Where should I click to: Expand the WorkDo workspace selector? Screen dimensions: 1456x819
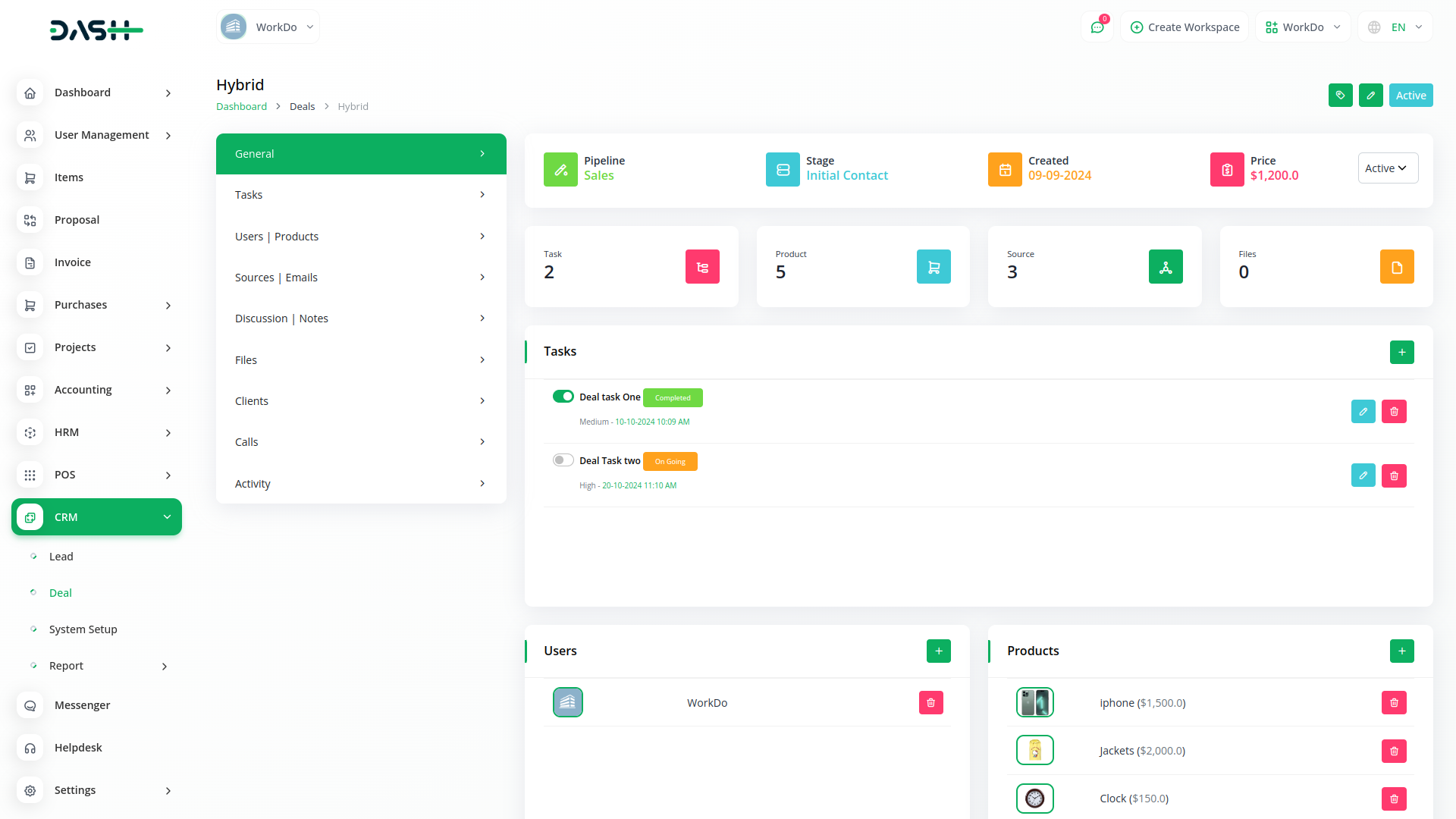(x=268, y=26)
